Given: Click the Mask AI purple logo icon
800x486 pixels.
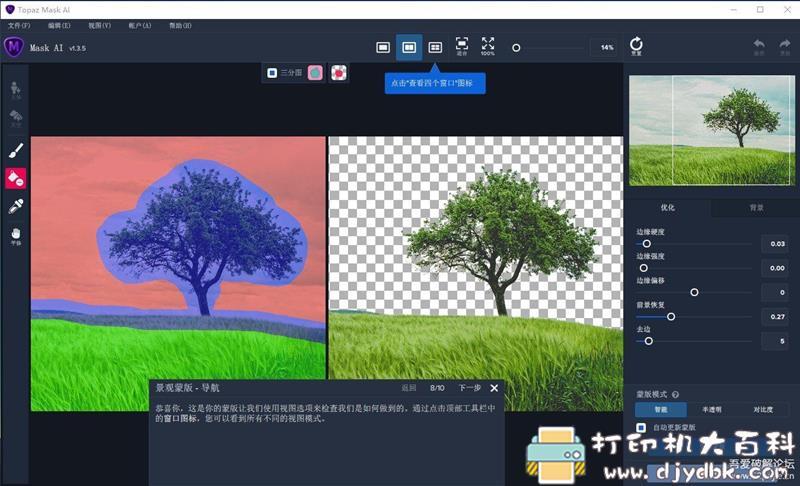Looking at the screenshot, I should [14, 47].
